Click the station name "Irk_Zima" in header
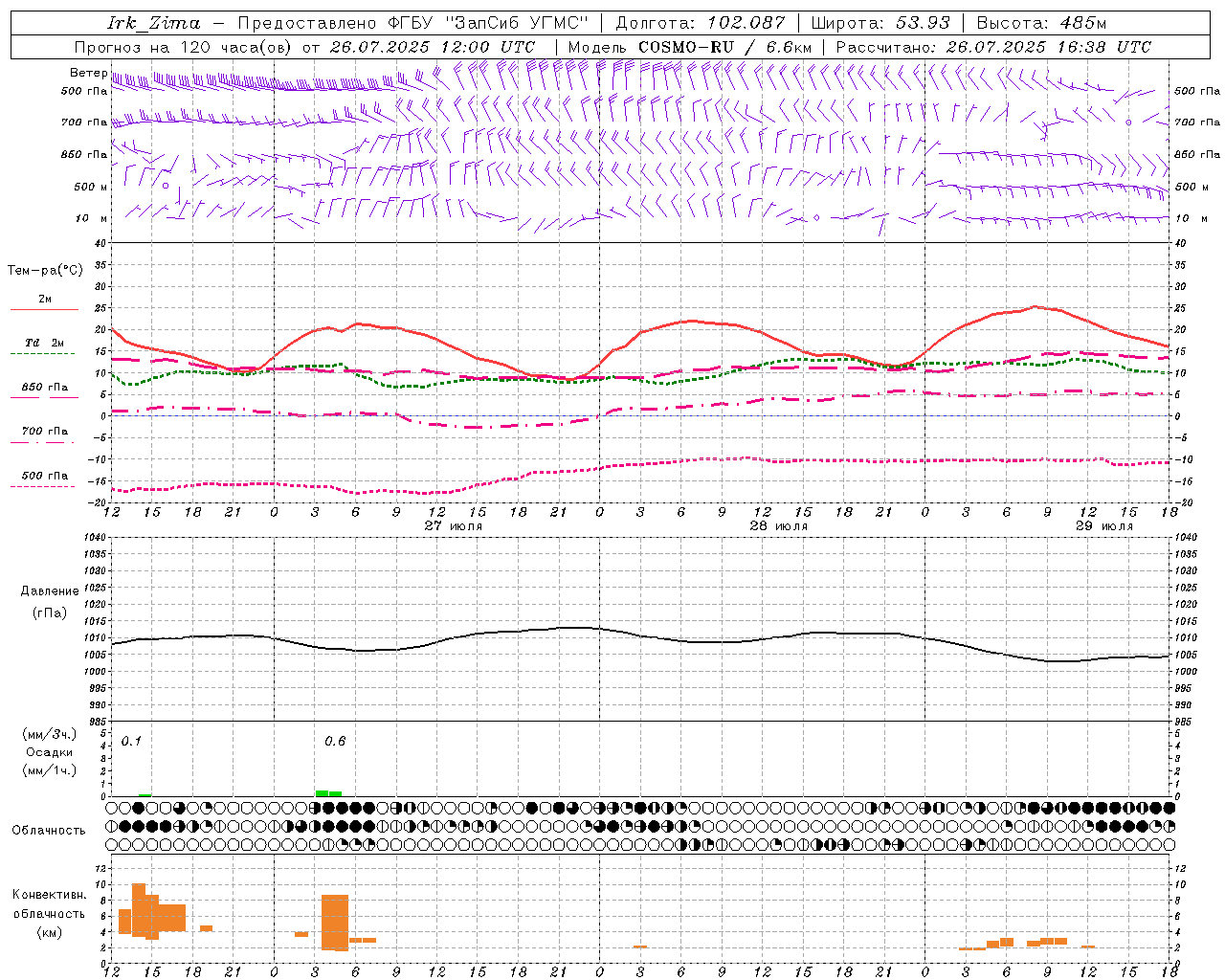Viewport: 1225px width, 980px height. tap(154, 23)
